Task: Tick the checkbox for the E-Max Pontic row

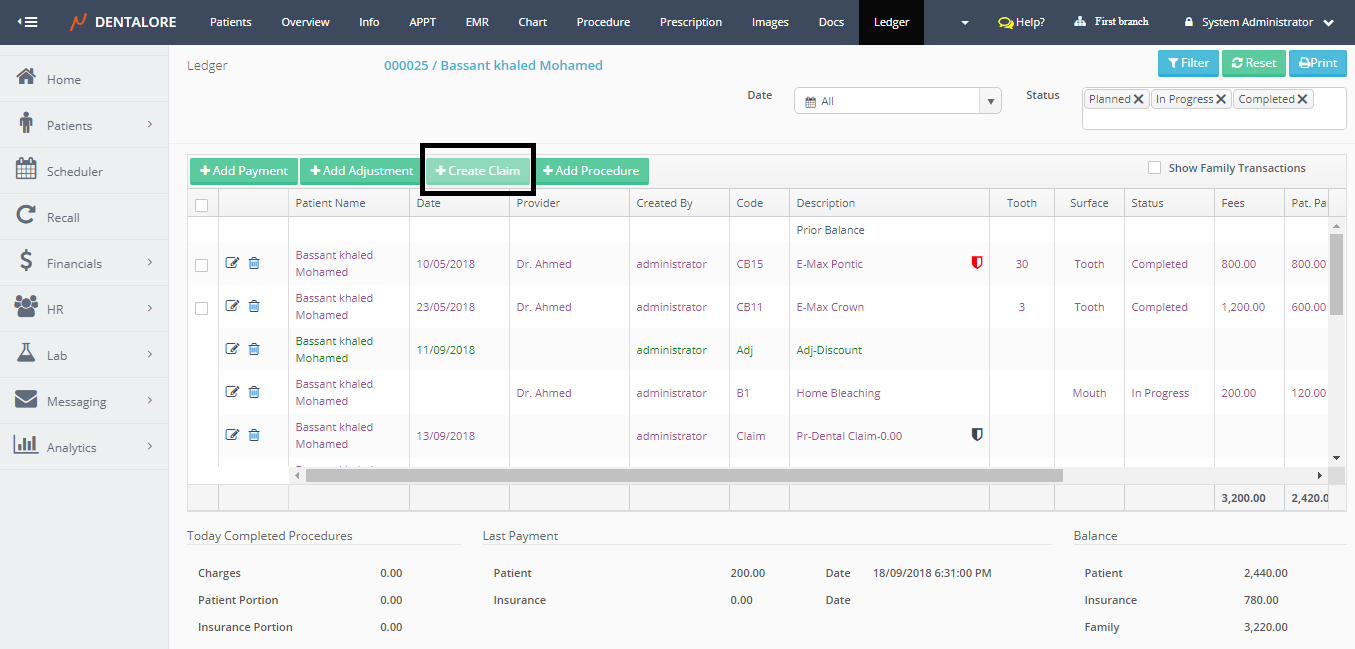Action: pos(202,265)
